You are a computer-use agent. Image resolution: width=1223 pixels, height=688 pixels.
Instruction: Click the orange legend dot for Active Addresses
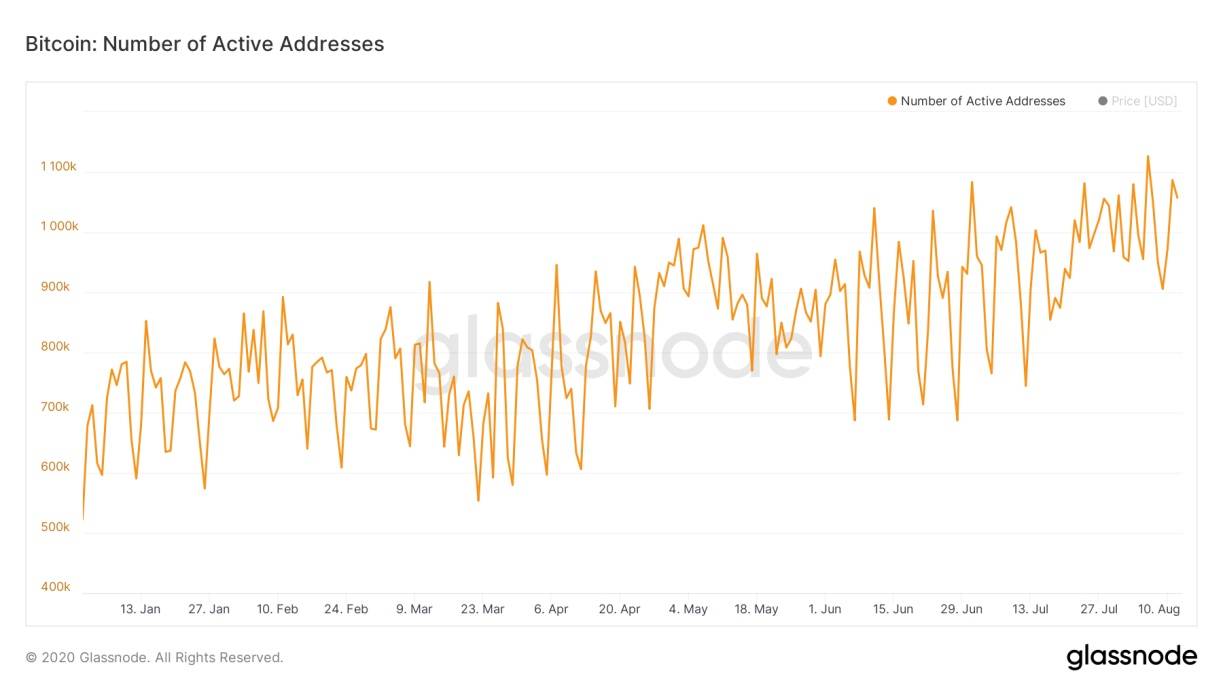[892, 101]
